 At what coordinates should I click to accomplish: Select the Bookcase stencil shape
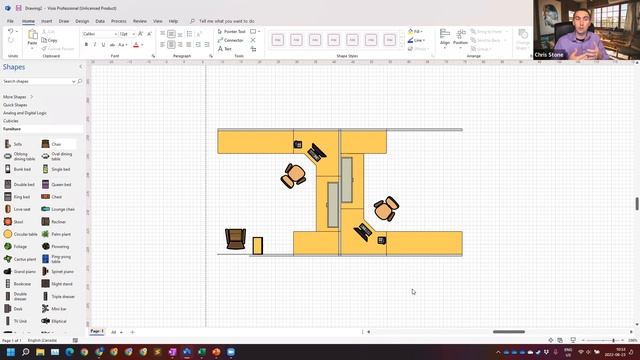[x=17, y=284]
